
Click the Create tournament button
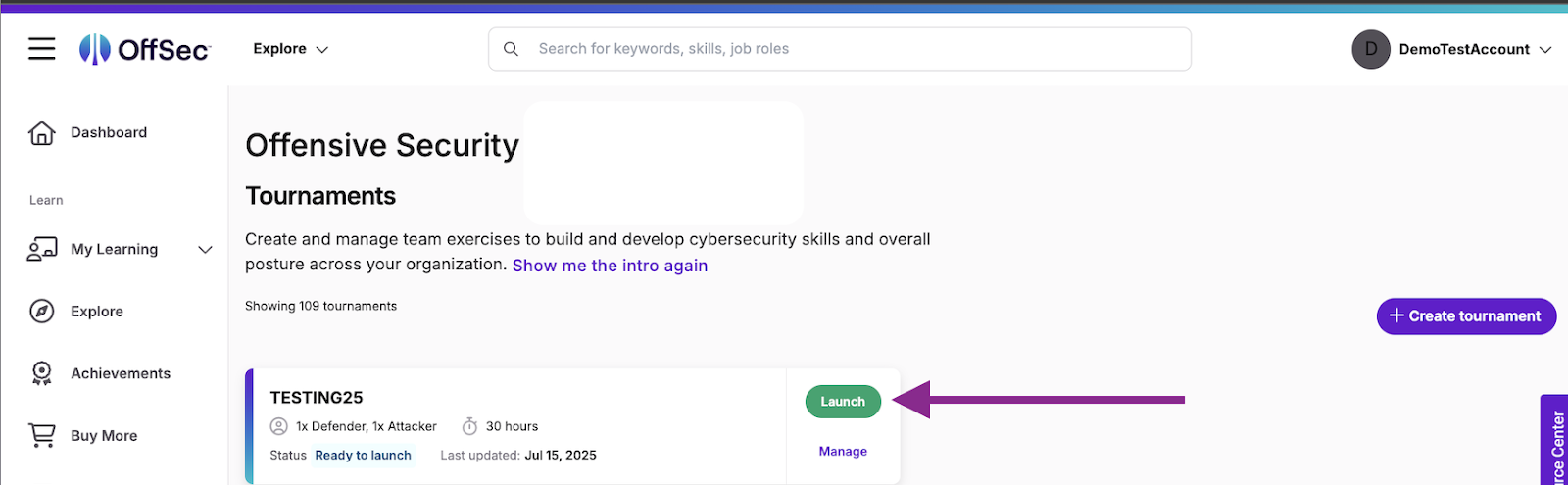point(1466,316)
